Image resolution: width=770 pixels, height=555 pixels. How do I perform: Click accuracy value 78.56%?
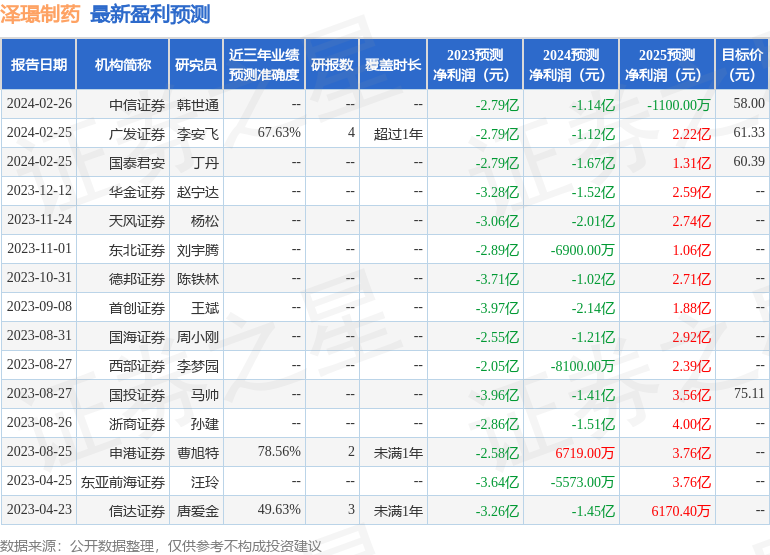pyautogui.click(x=279, y=451)
